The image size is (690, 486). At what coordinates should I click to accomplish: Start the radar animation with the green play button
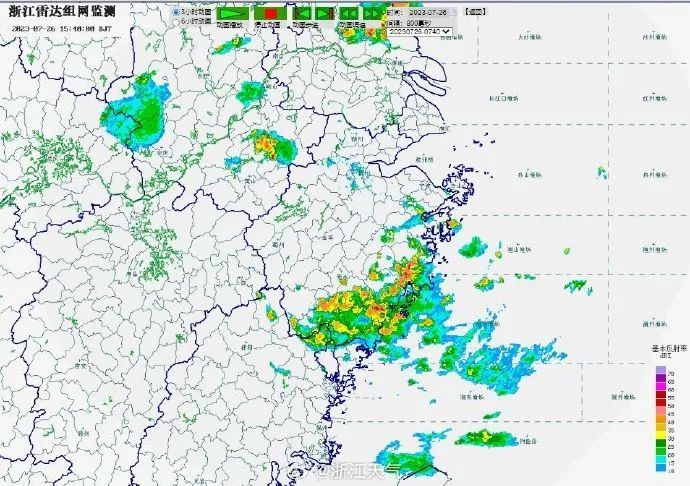pyautogui.click(x=233, y=14)
